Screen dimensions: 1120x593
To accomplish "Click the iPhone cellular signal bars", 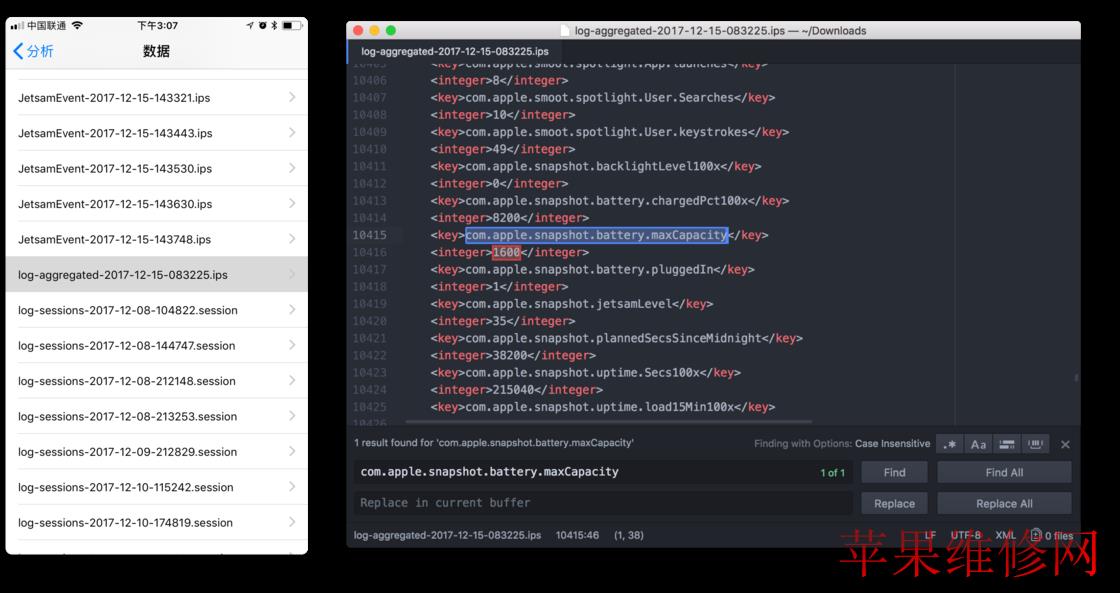I will 17,26.
